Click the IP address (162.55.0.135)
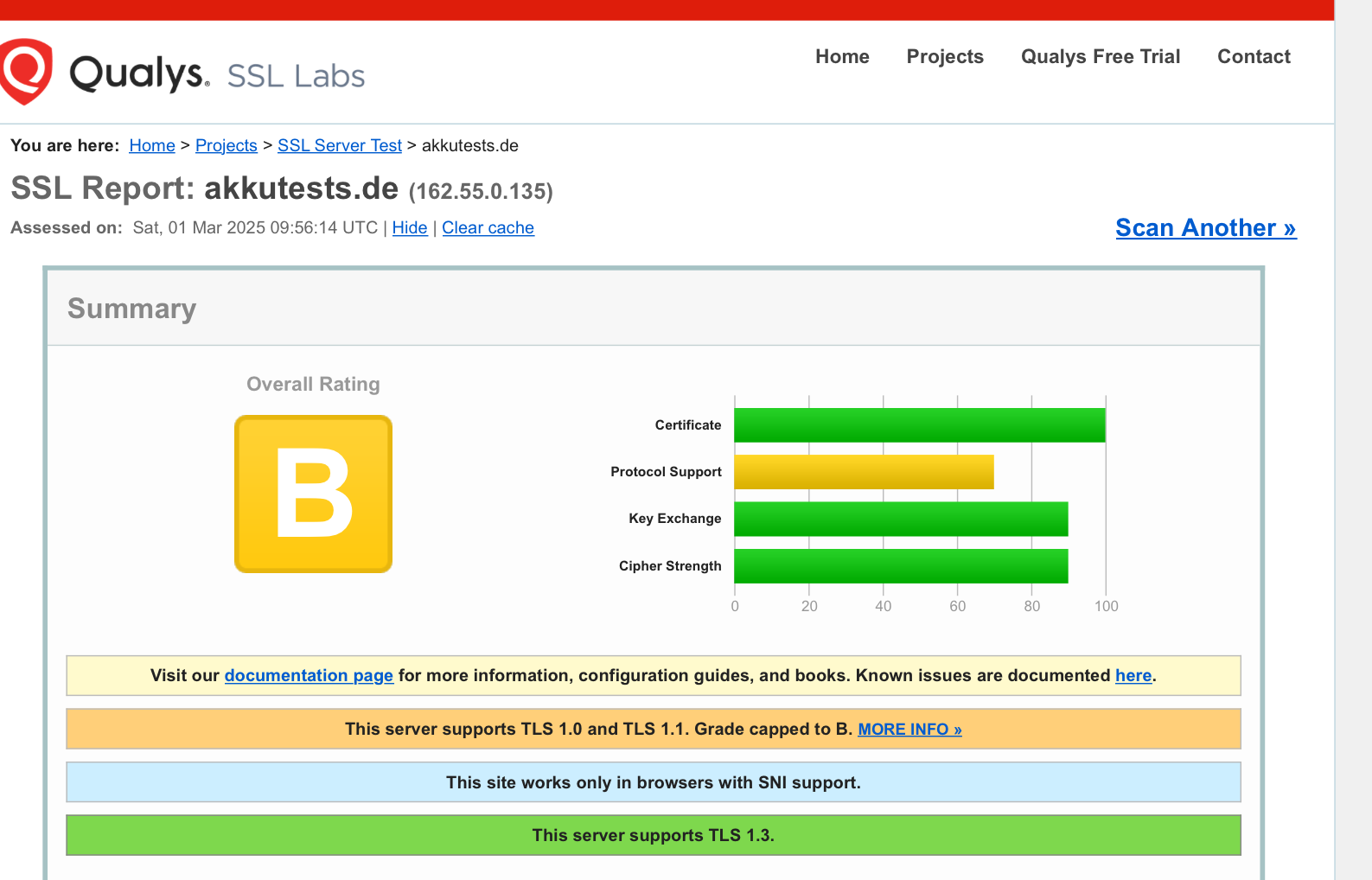Image resolution: width=1372 pixels, height=880 pixels. pyautogui.click(x=481, y=191)
